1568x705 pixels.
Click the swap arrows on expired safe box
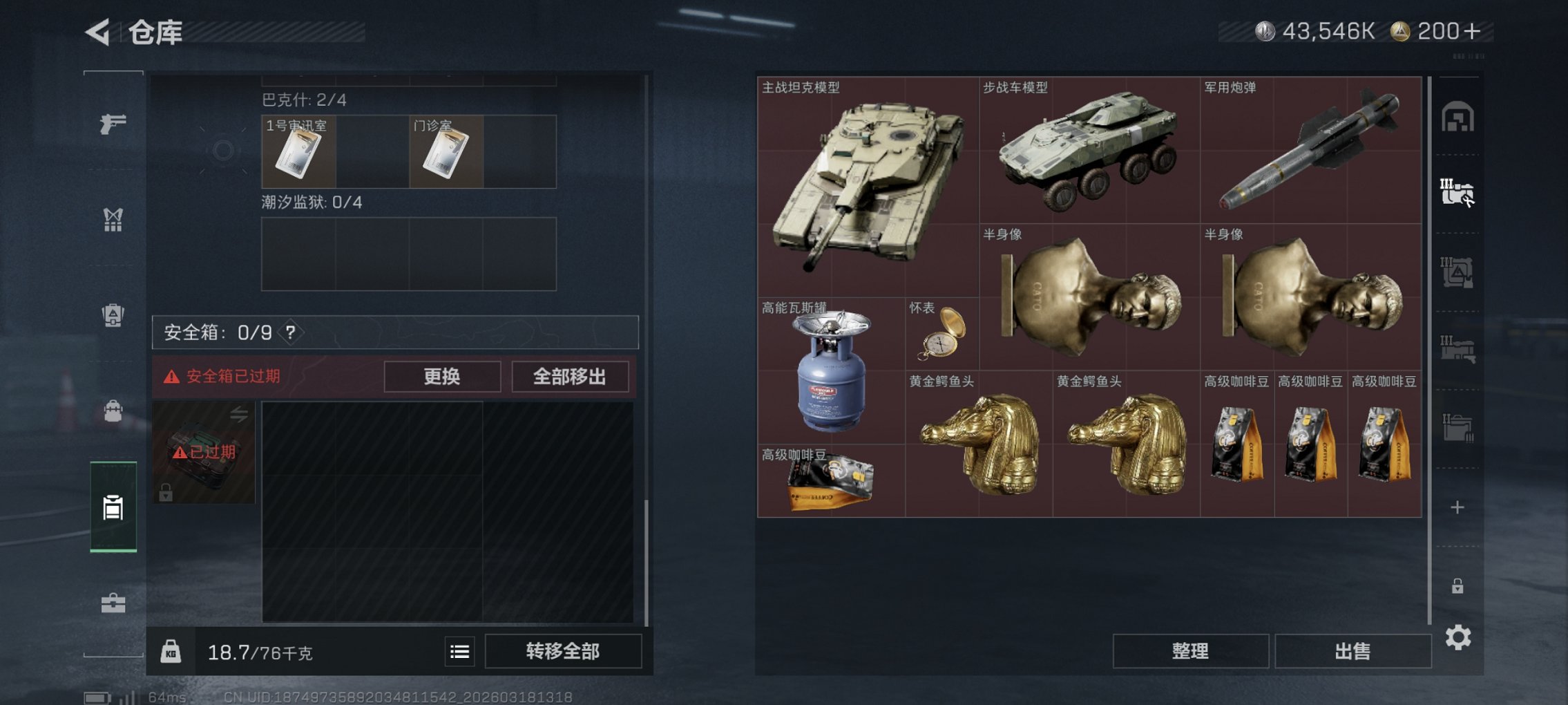(239, 414)
